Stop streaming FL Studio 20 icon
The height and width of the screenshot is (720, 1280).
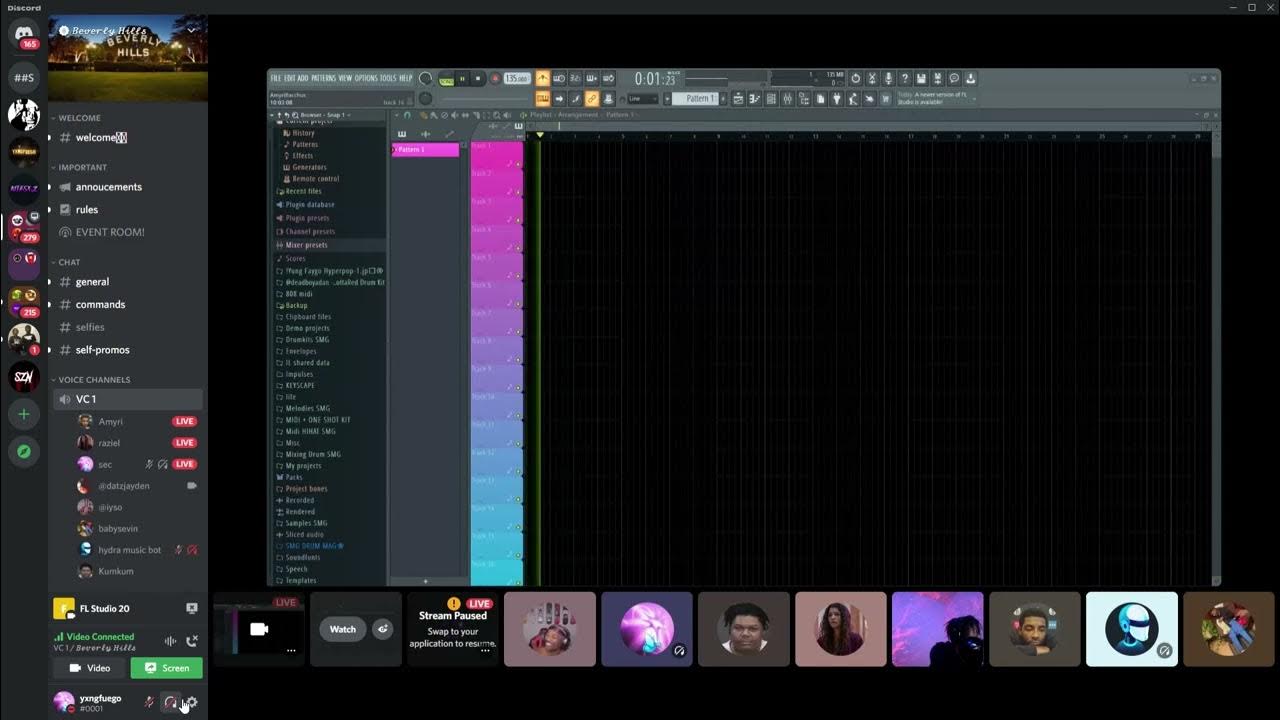191,608
